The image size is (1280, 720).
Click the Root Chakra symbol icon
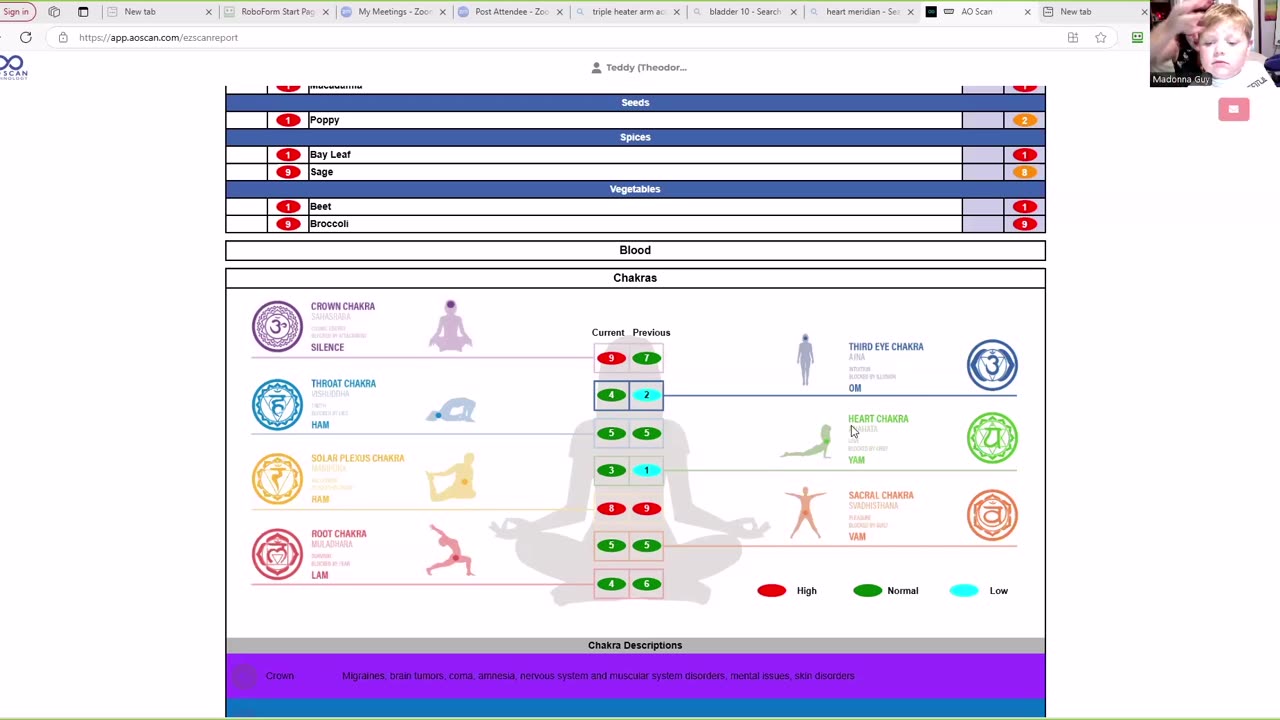277,554
